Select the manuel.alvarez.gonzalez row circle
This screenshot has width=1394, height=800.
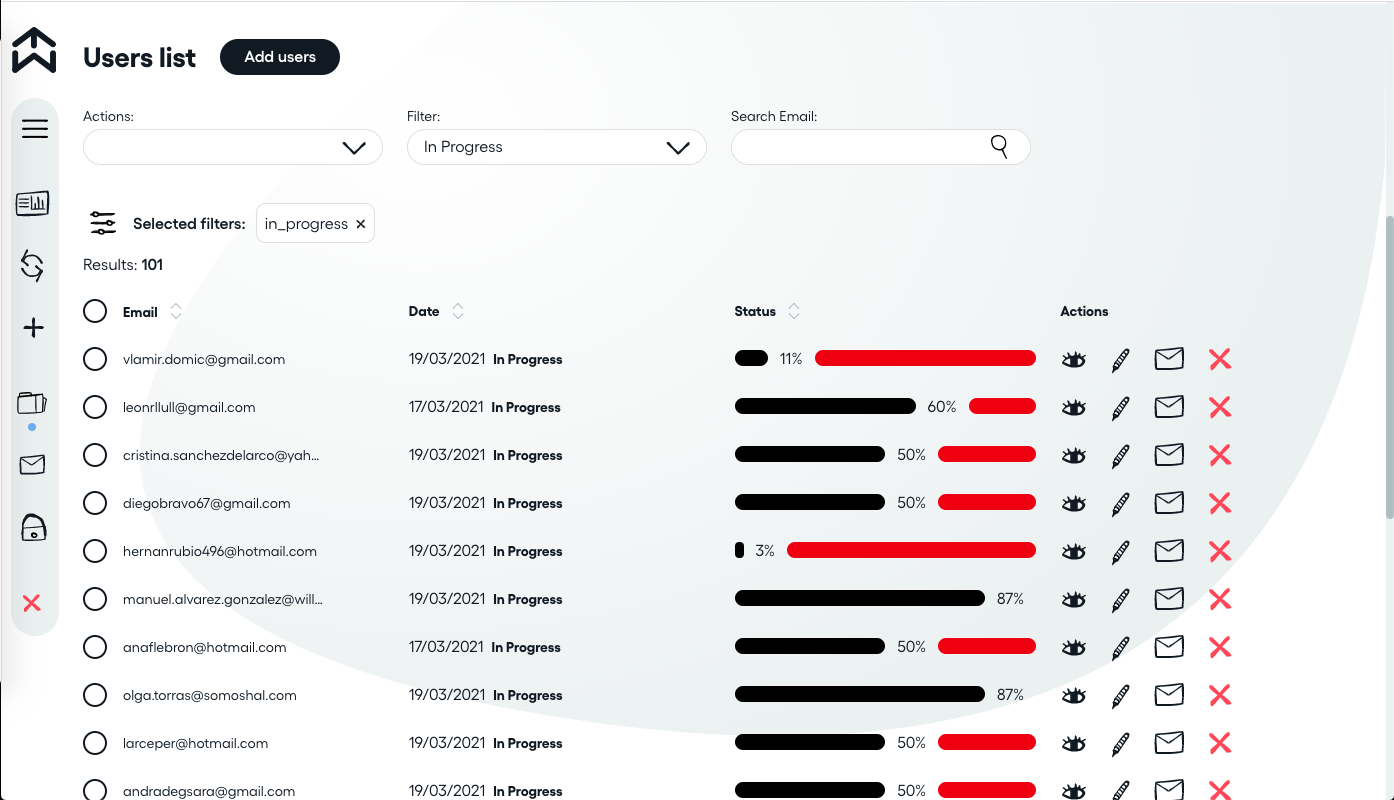tap(95, 599)
